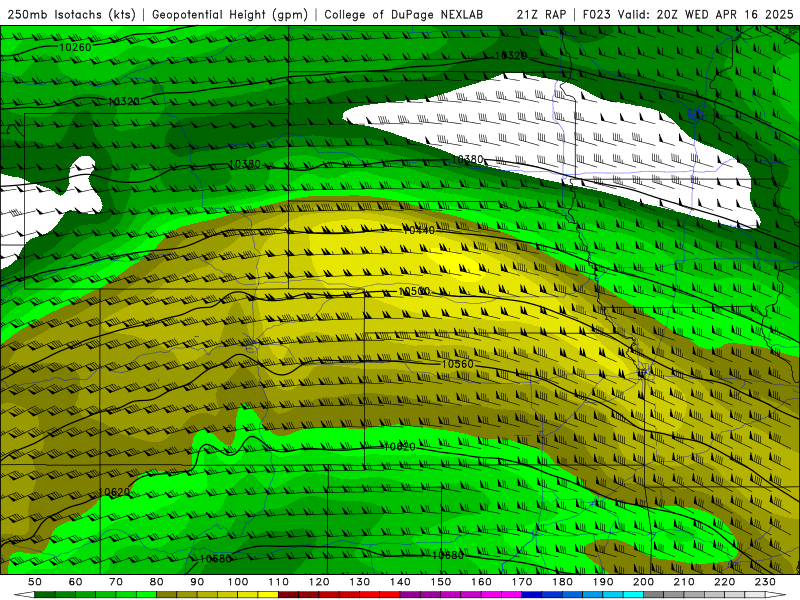Click the 10500 height contour label
Viewport: 800px width, 600px height.
[x=414, y=291]
